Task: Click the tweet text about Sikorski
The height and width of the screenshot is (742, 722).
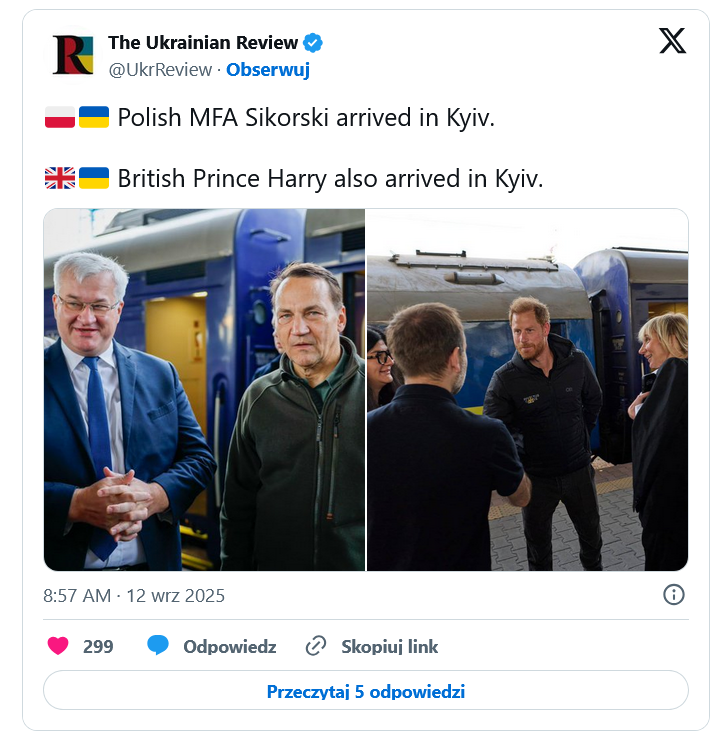Action: (306, 117)
